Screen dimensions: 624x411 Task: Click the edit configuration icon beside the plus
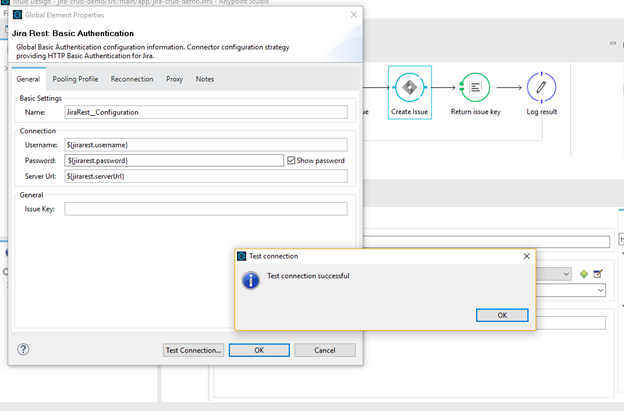598,273
